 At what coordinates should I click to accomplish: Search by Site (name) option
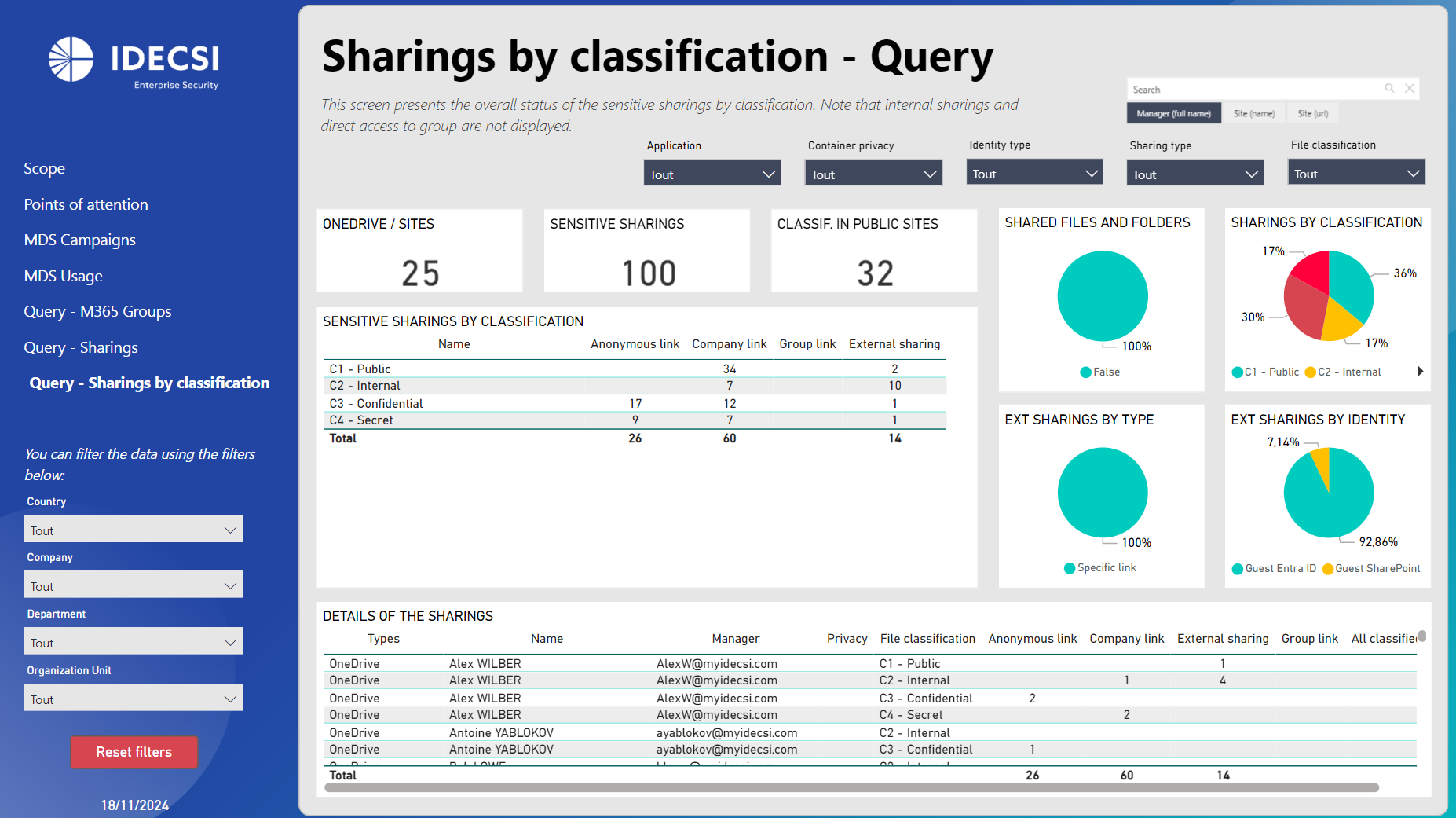(1253, 113)
